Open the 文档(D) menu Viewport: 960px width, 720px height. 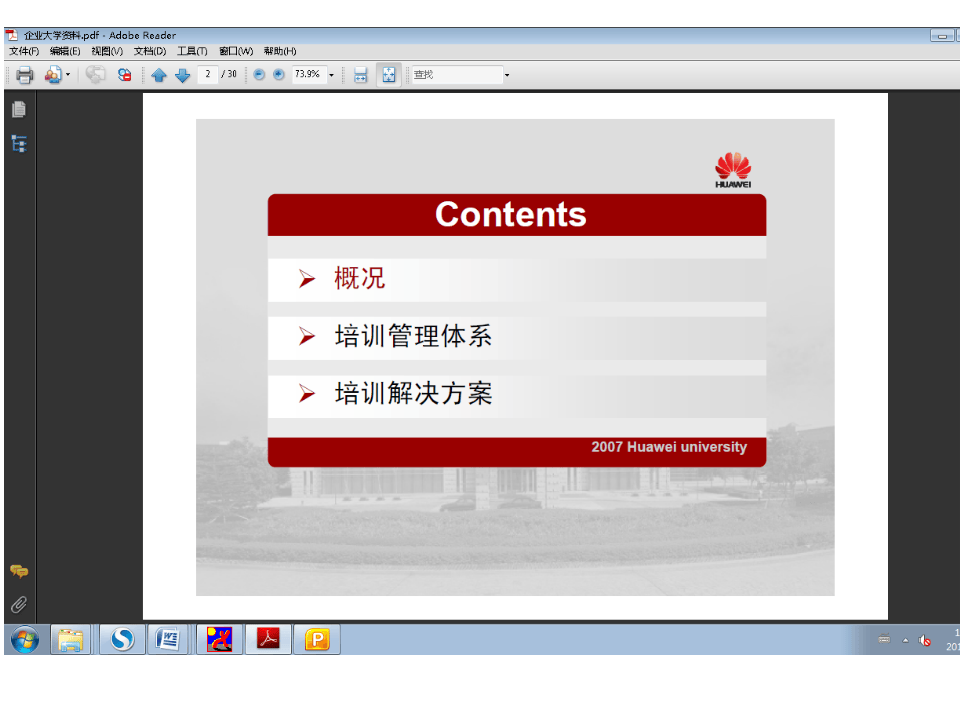[x=150, y=51]
